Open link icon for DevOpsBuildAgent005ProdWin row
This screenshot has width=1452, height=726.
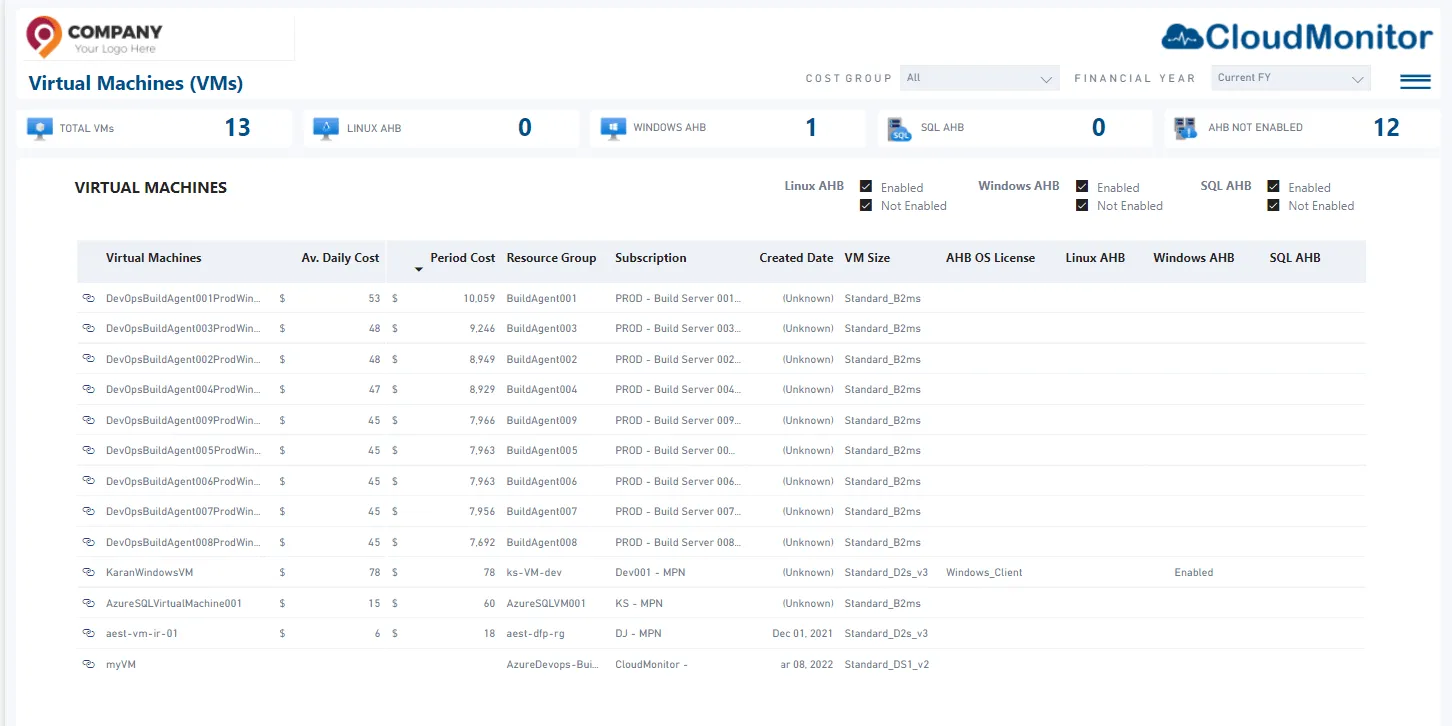tap(88, 450)
